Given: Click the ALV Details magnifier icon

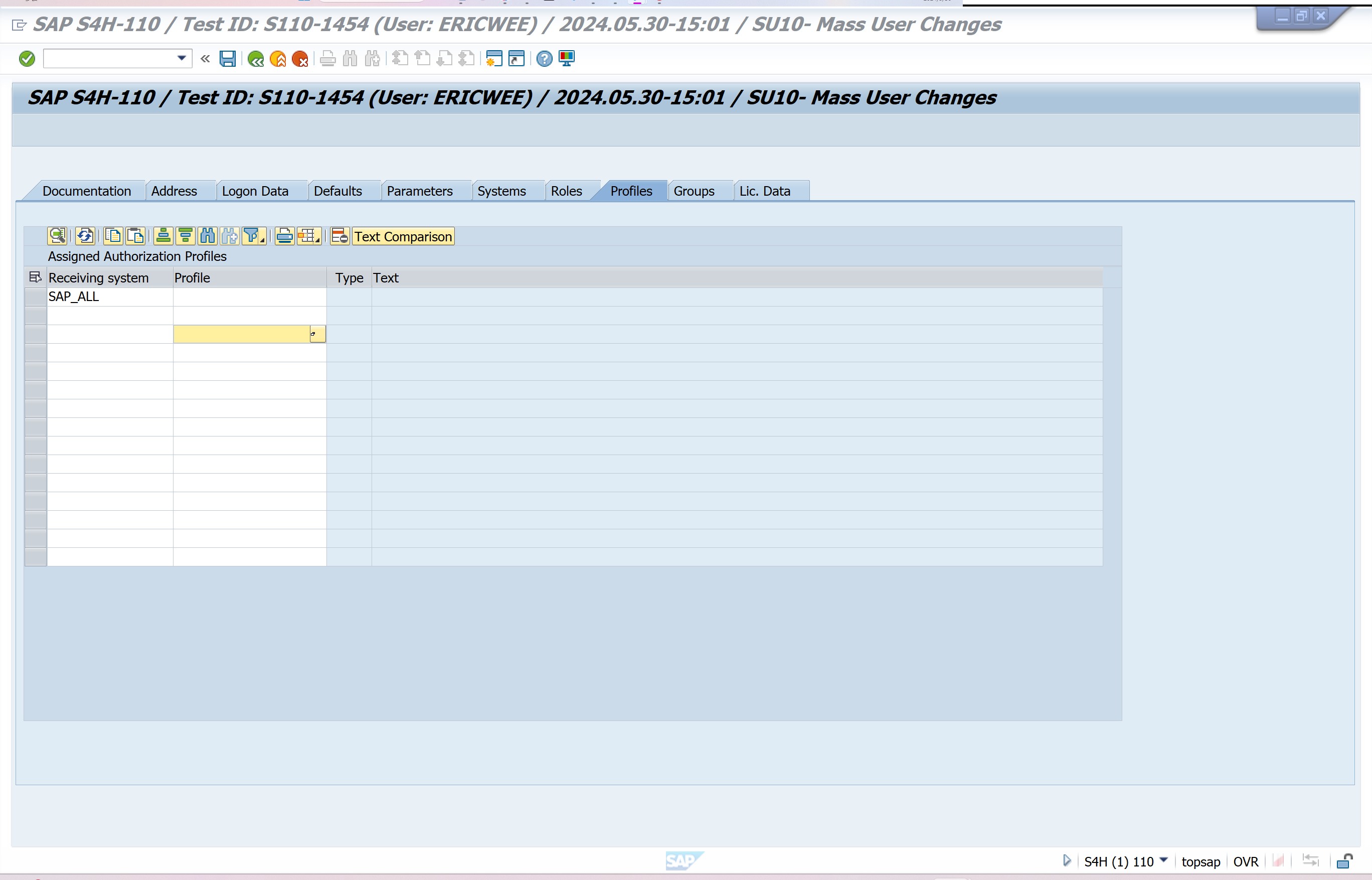Looking at the screenshot, I should coord(57,236).
